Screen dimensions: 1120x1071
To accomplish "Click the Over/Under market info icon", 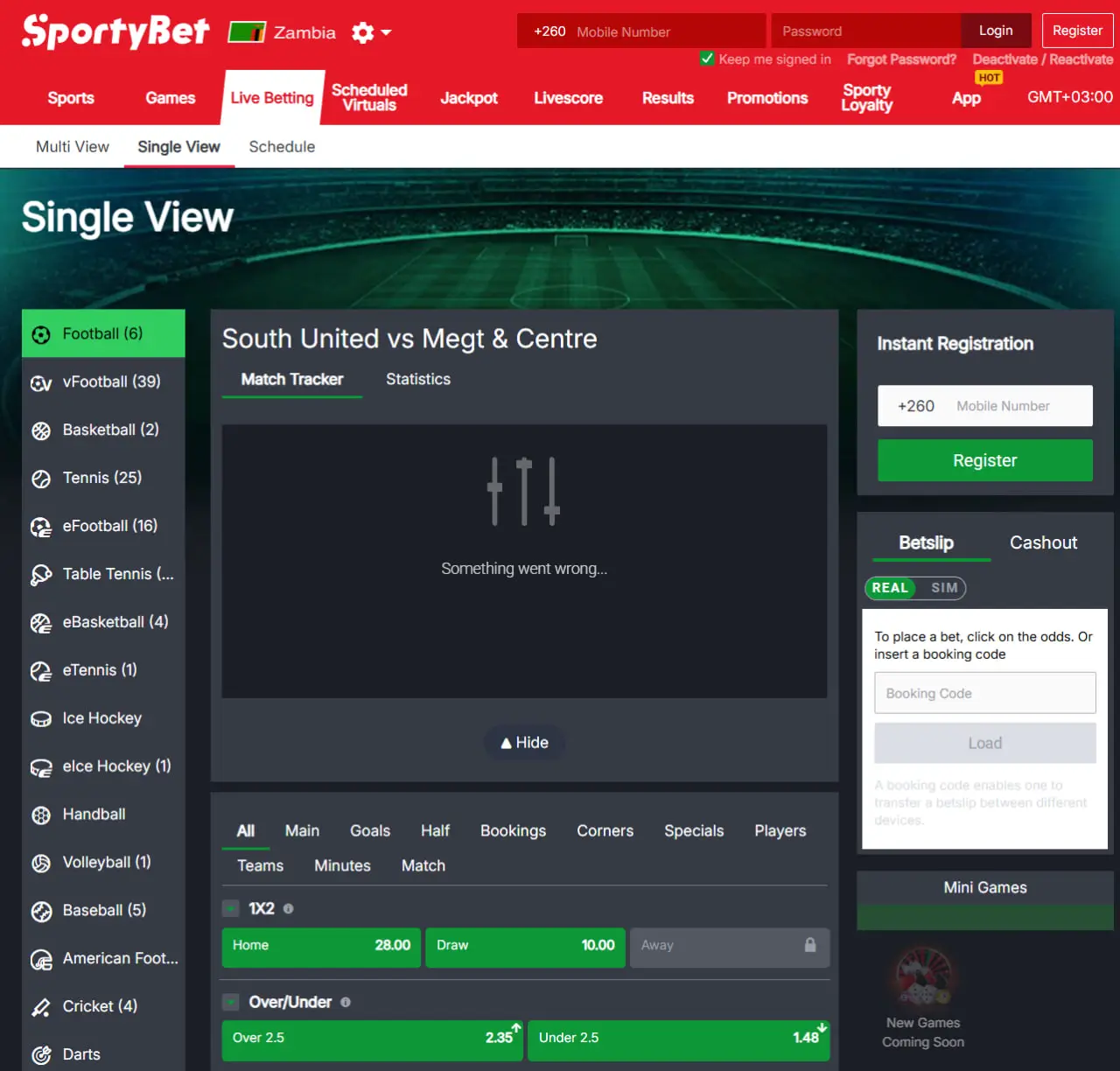I will (346, 1003).
